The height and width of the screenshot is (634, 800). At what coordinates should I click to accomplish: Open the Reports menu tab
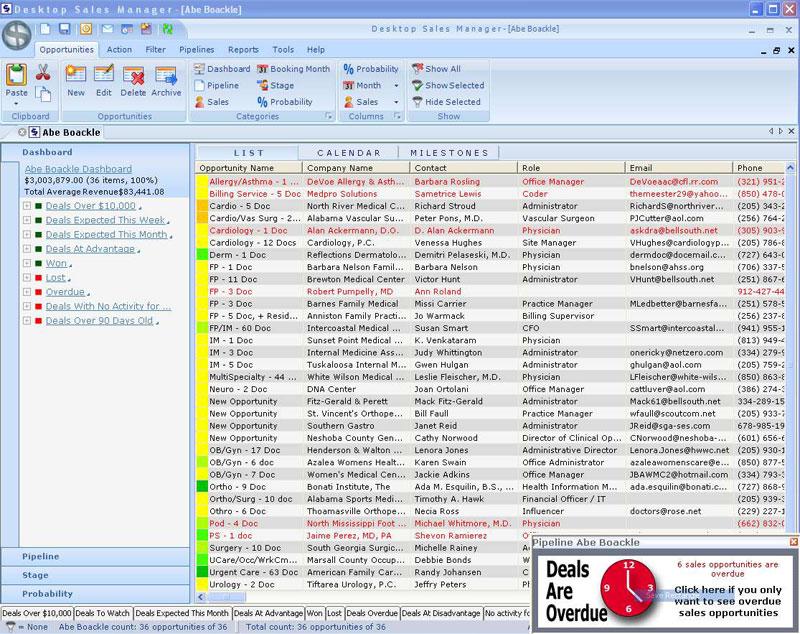[243, 49]
